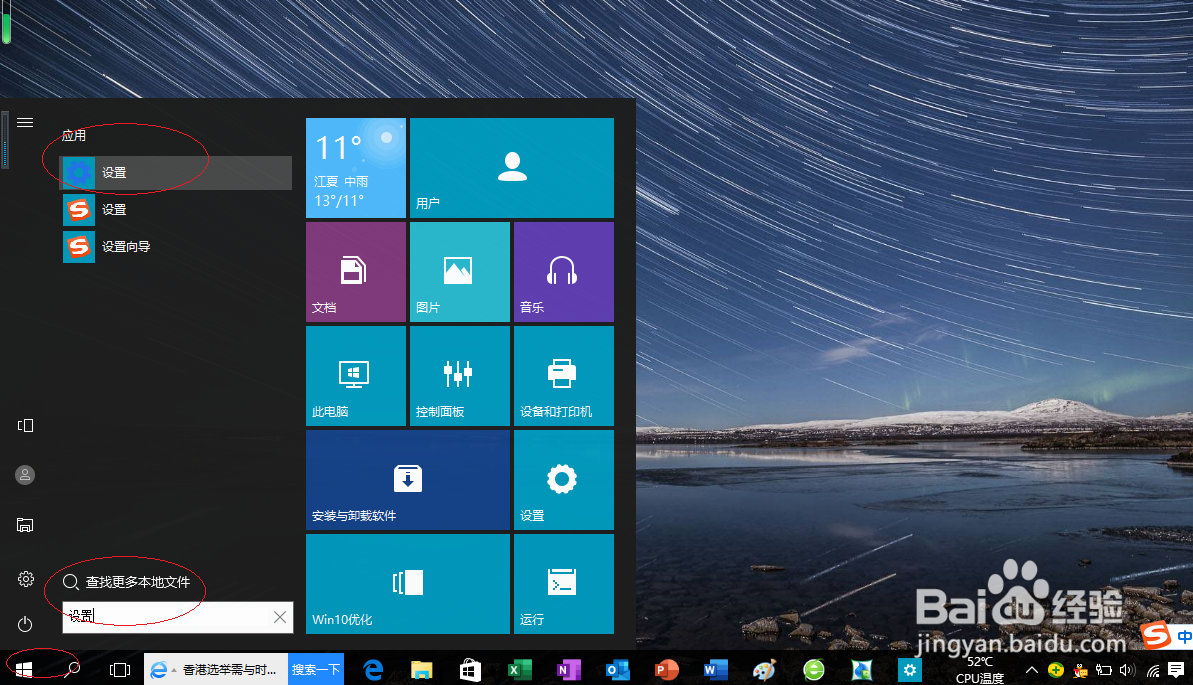Viewport: 1193px width, 685px height.
Task: Open the 此电脑 tile
Action: (x=355, y=376)
